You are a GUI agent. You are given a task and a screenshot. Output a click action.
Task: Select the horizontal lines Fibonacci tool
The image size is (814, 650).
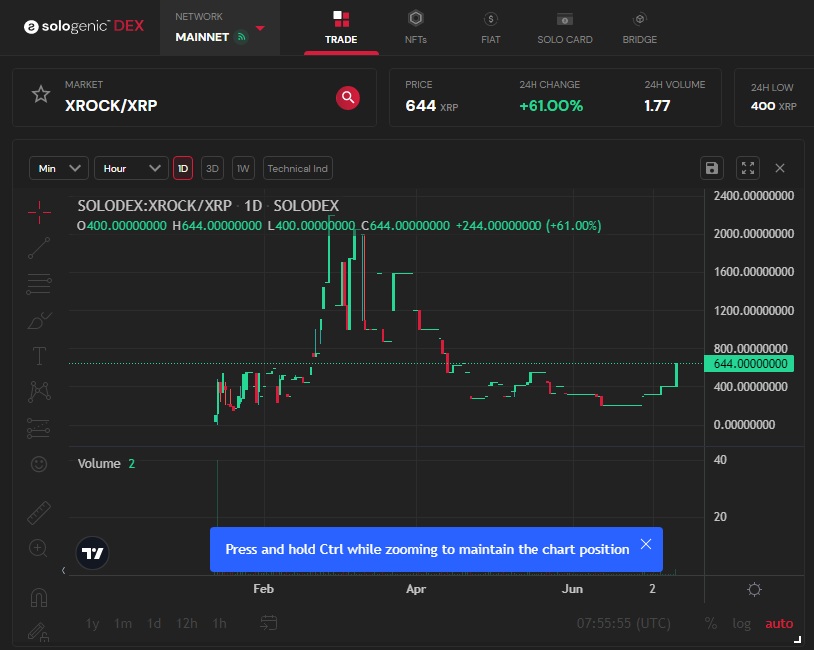click(x=39, y=284)
